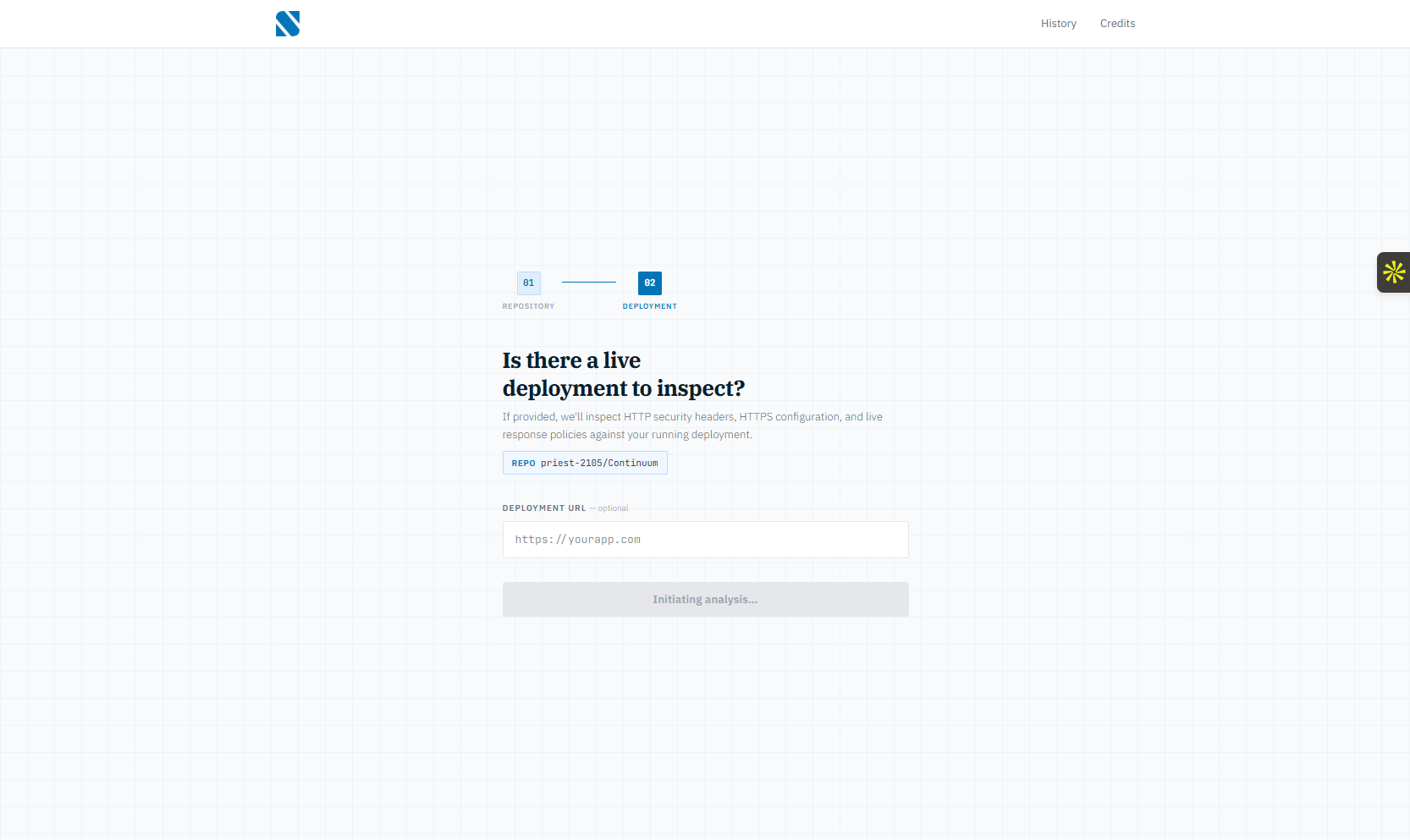
Task: Focus the deployment URL input field
Action: coord(705,540)
